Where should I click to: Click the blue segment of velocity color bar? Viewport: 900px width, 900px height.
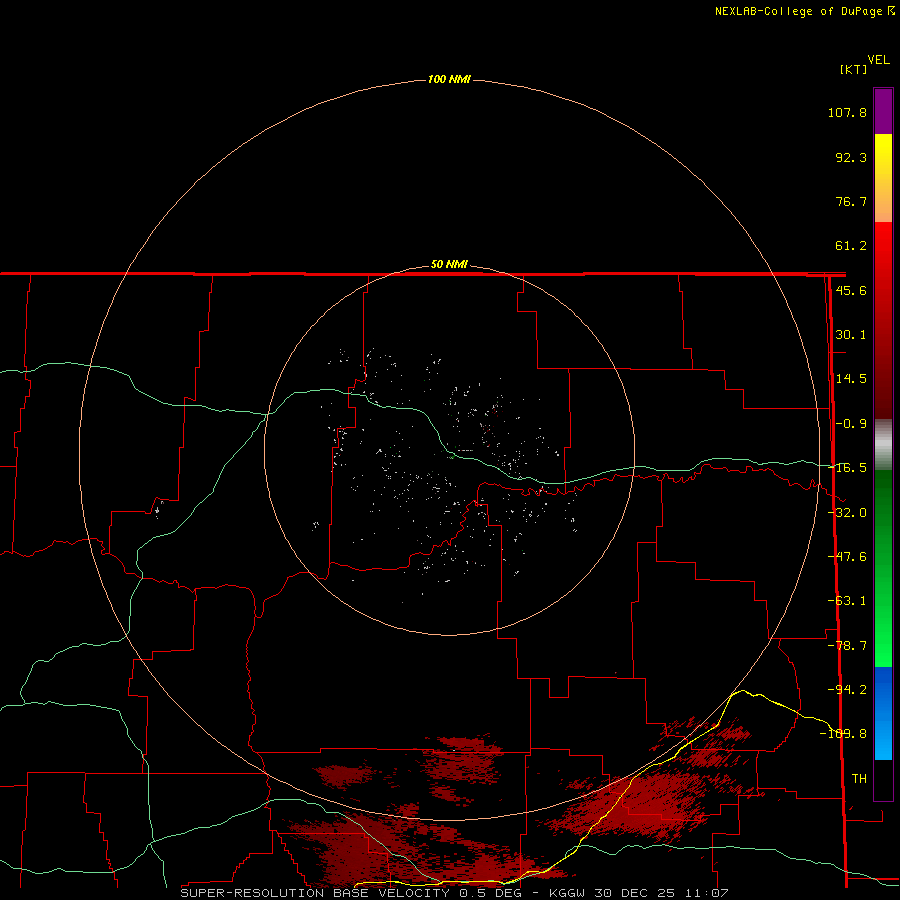tap(883, 713)
